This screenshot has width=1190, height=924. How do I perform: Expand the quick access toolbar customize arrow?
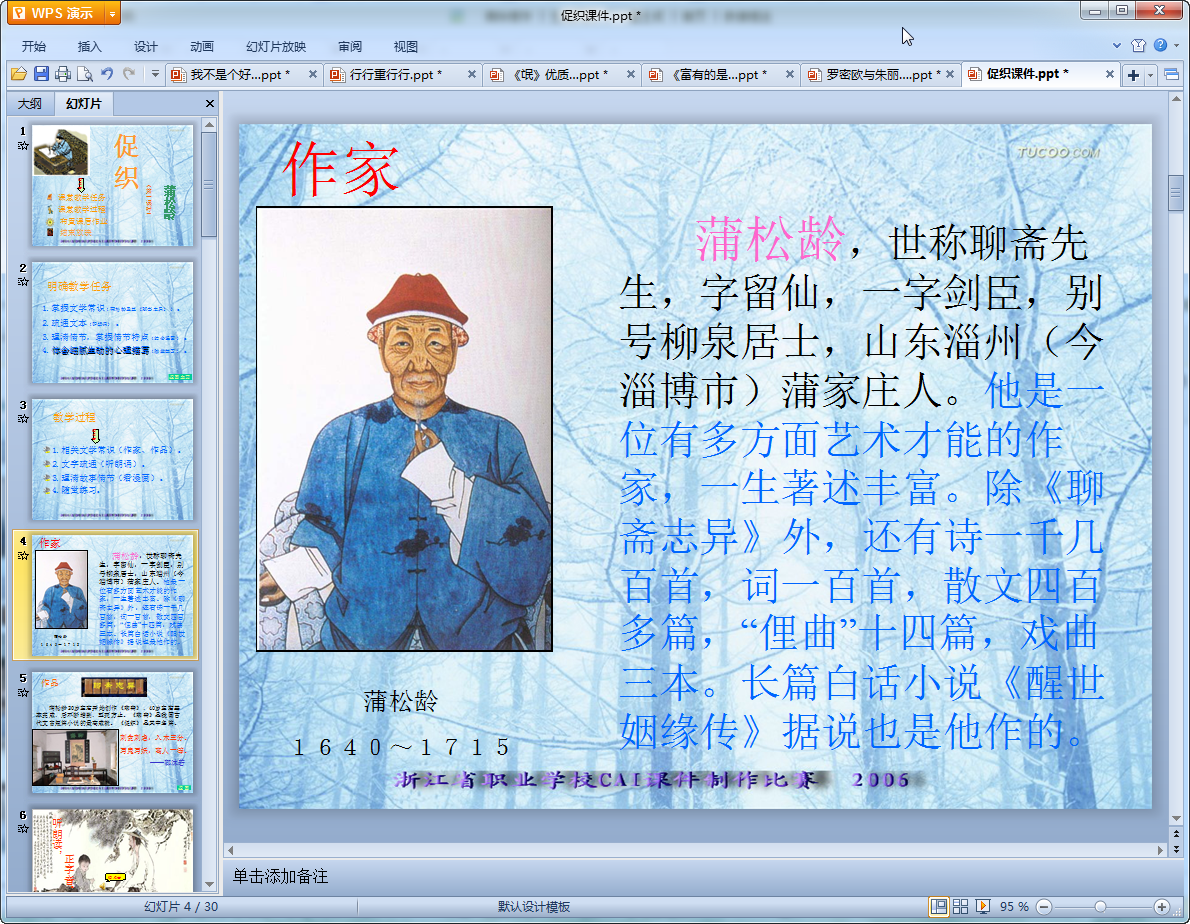point(155,74)
